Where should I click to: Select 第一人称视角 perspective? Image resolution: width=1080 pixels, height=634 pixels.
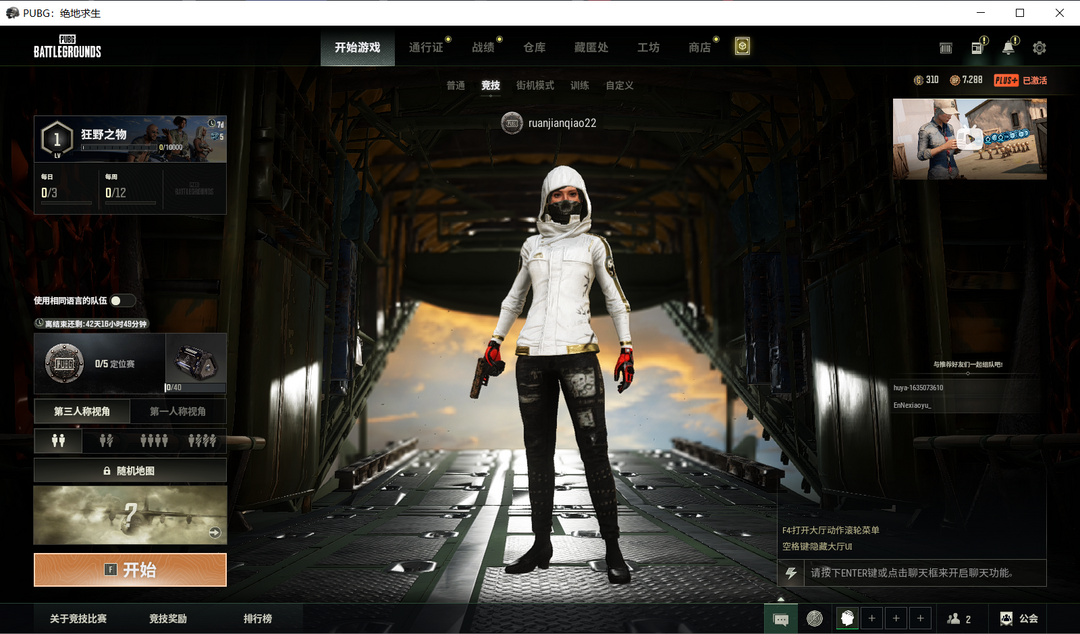tap(178, 411)
